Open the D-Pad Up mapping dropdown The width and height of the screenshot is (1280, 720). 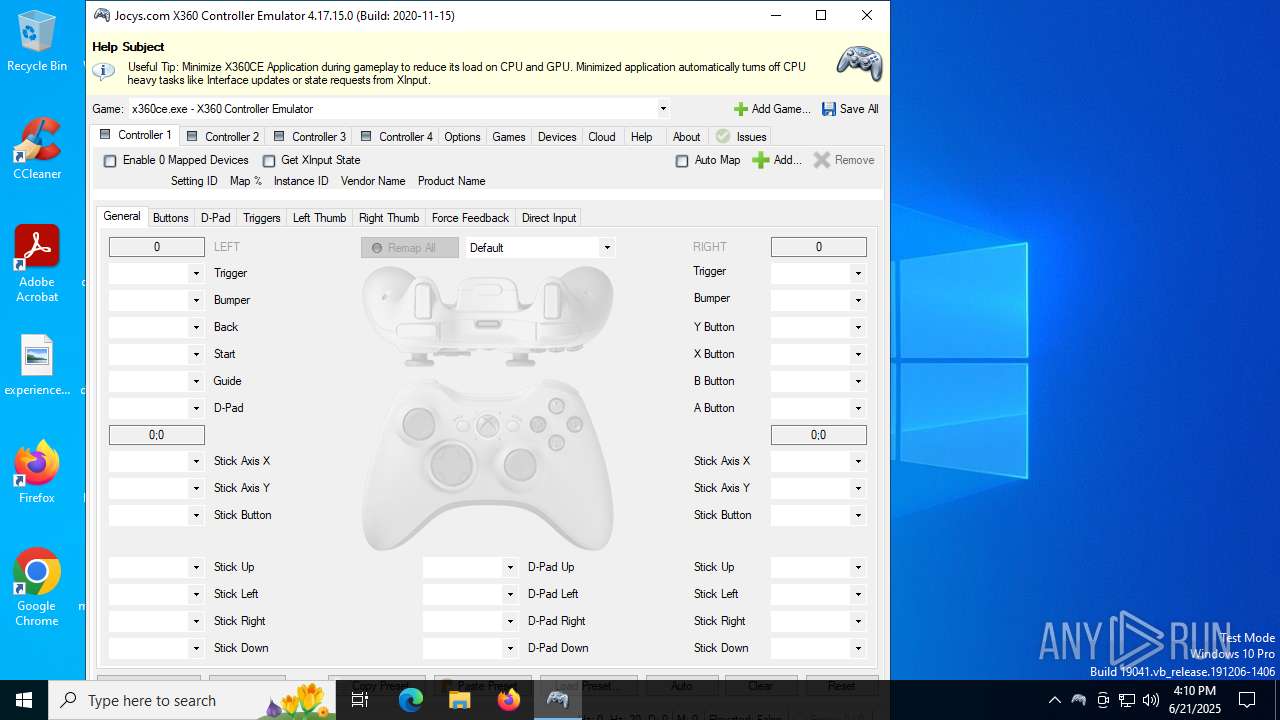(510, 567)
